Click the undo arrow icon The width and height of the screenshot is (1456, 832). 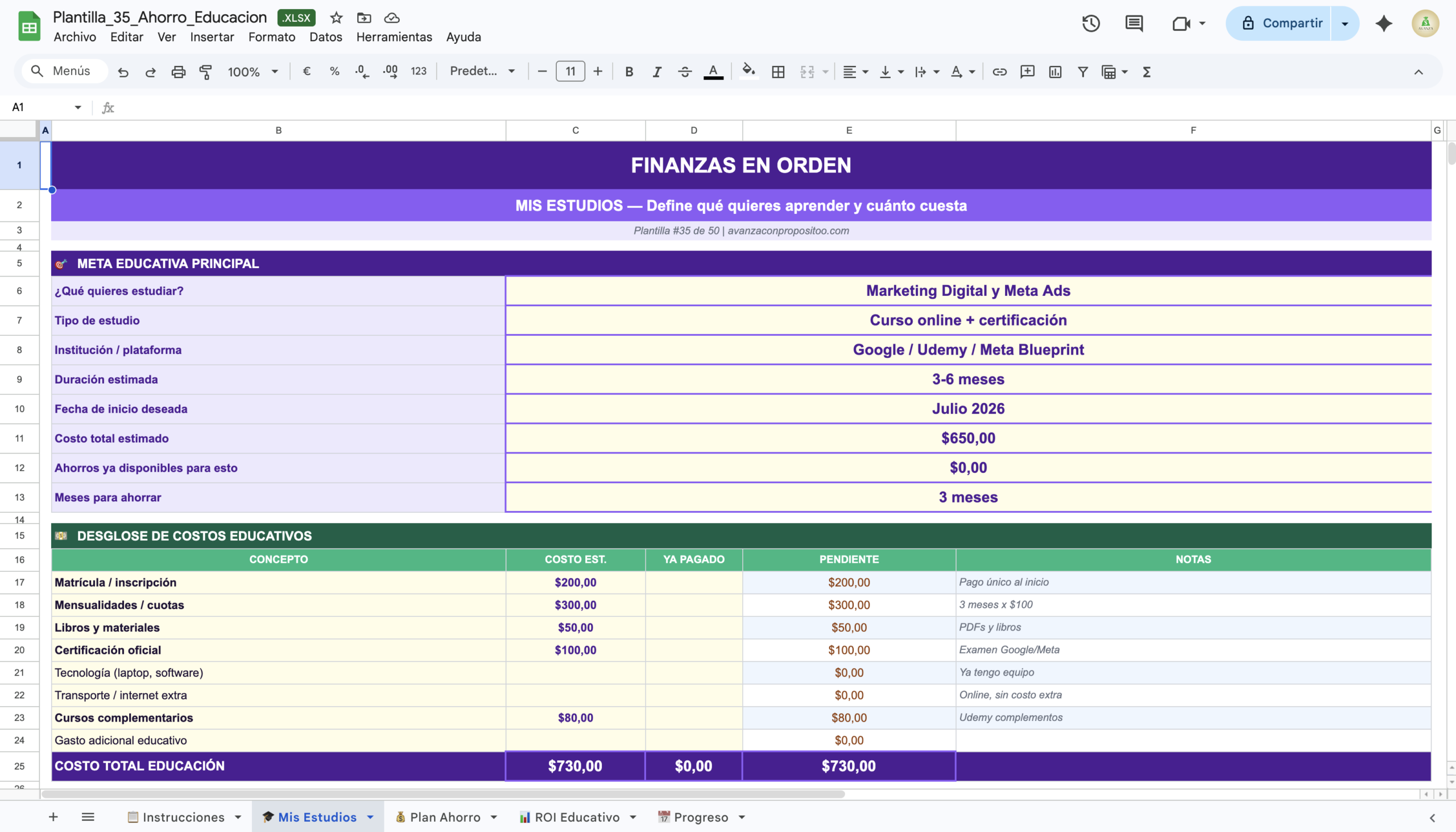click(x=123, y=72)
